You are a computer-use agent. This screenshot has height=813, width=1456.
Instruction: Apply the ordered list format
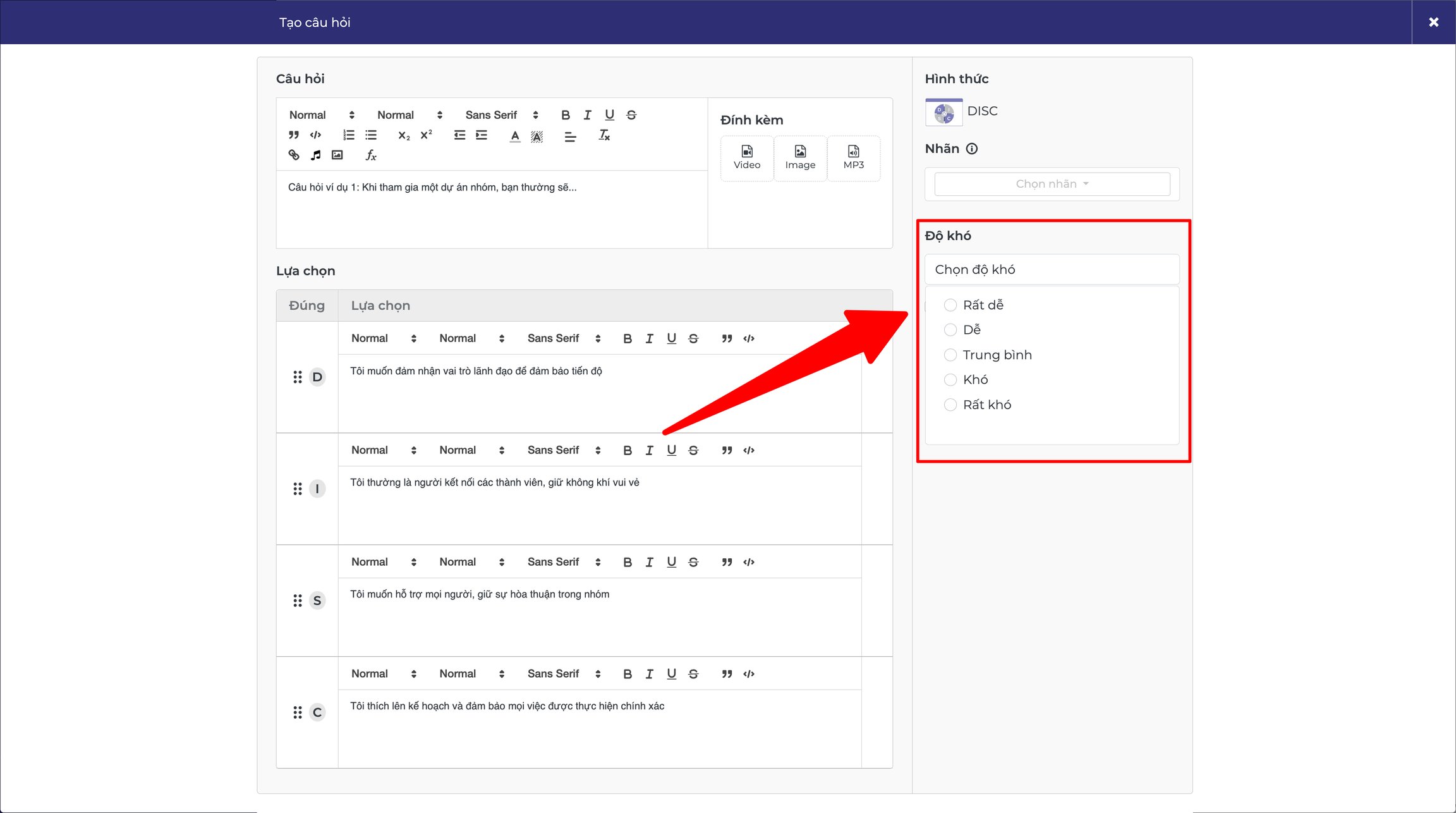click(349, 135)
